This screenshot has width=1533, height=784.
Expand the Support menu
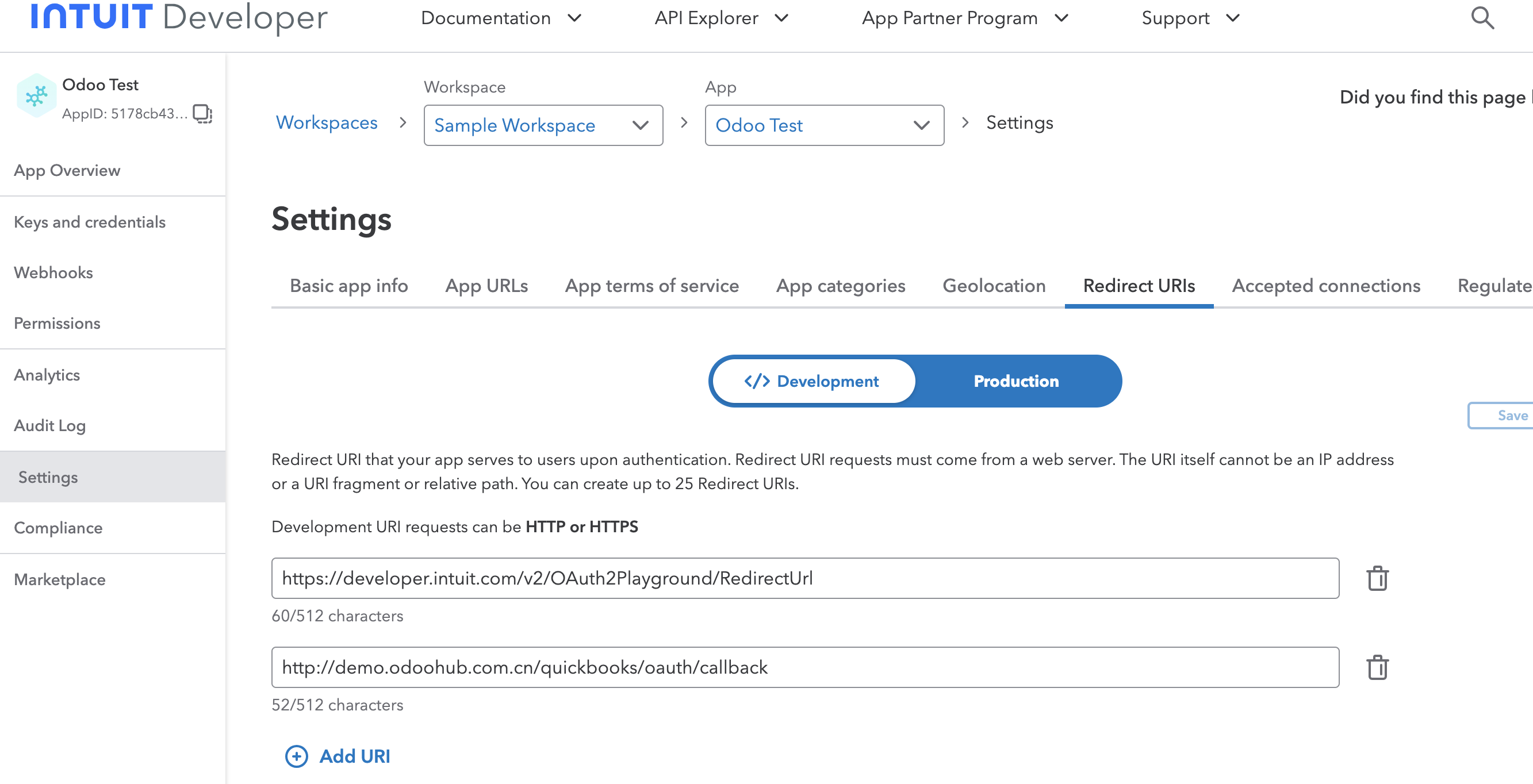coord(1190,18)
